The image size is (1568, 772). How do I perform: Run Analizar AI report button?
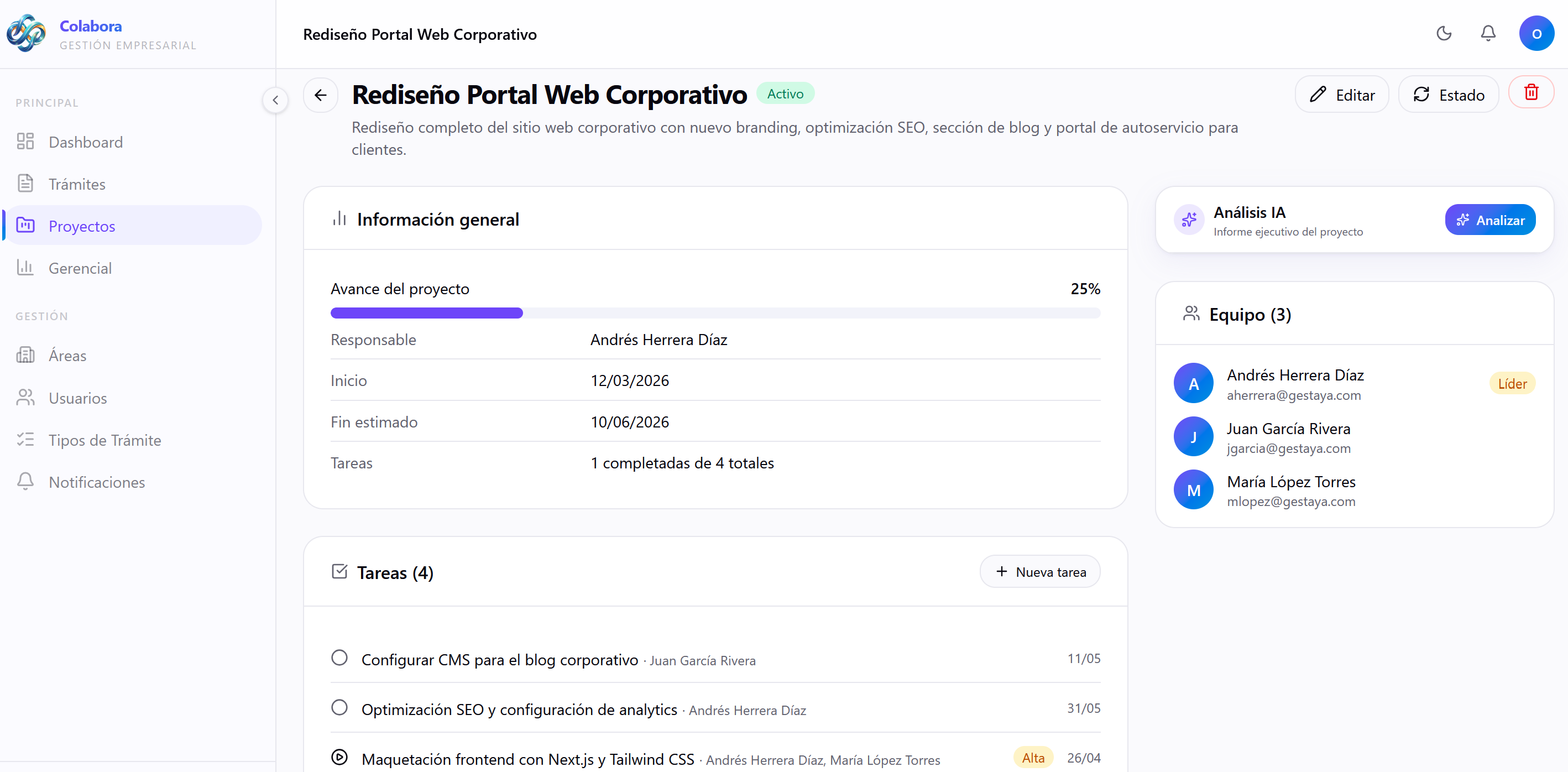coord(1489,221)
